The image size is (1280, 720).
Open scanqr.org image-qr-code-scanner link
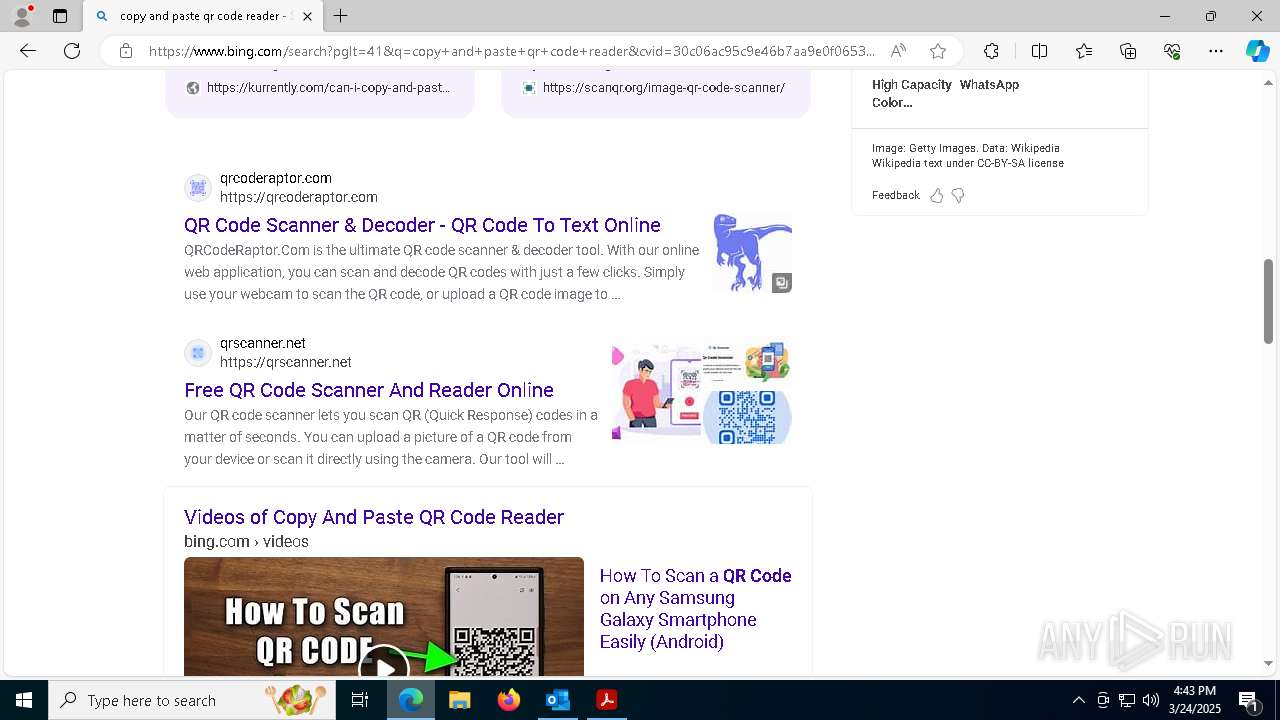tap(664, 87)
